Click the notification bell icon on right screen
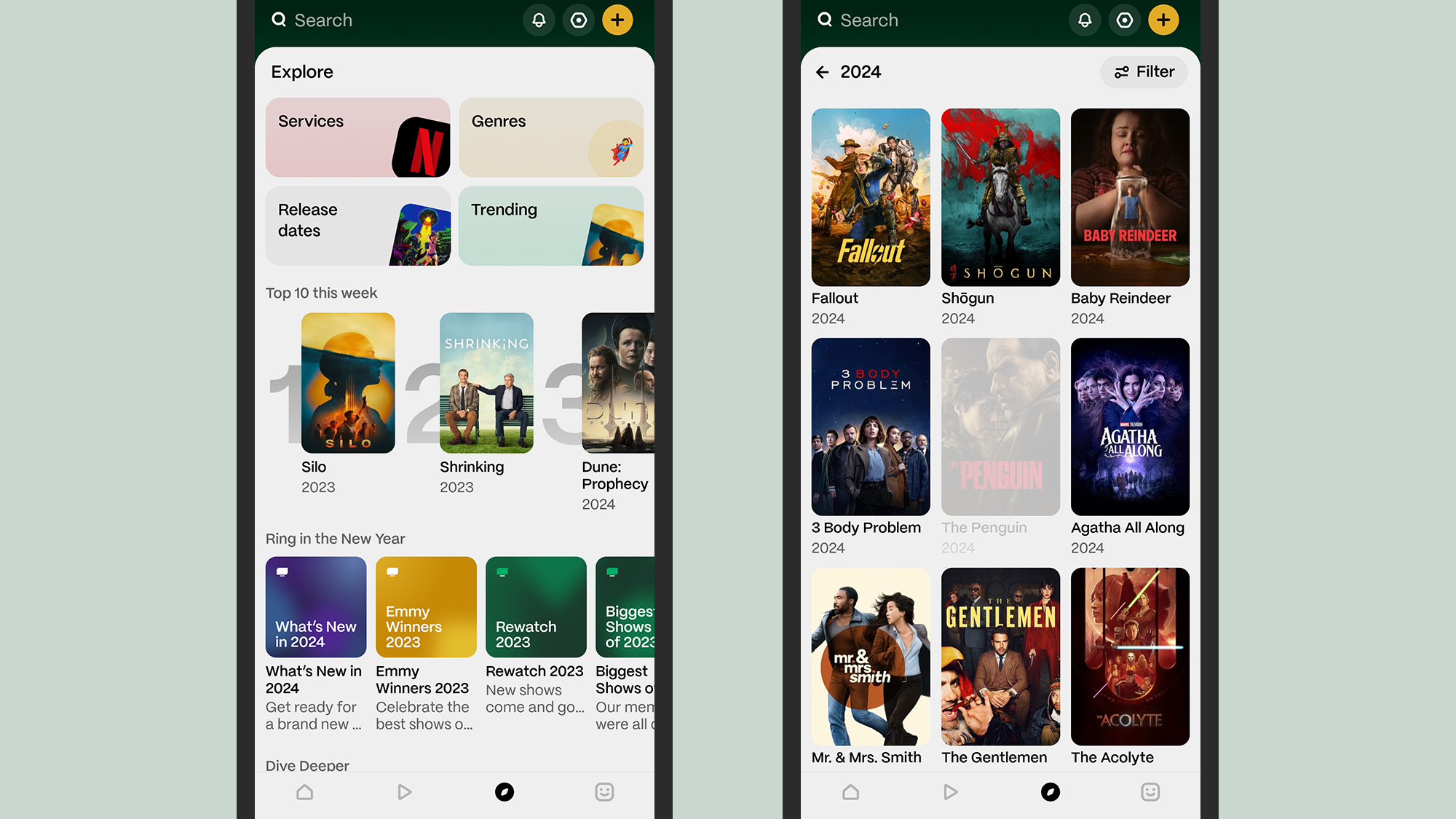This screenshot has width=1456, height=819. click(x=1085, y=20)
